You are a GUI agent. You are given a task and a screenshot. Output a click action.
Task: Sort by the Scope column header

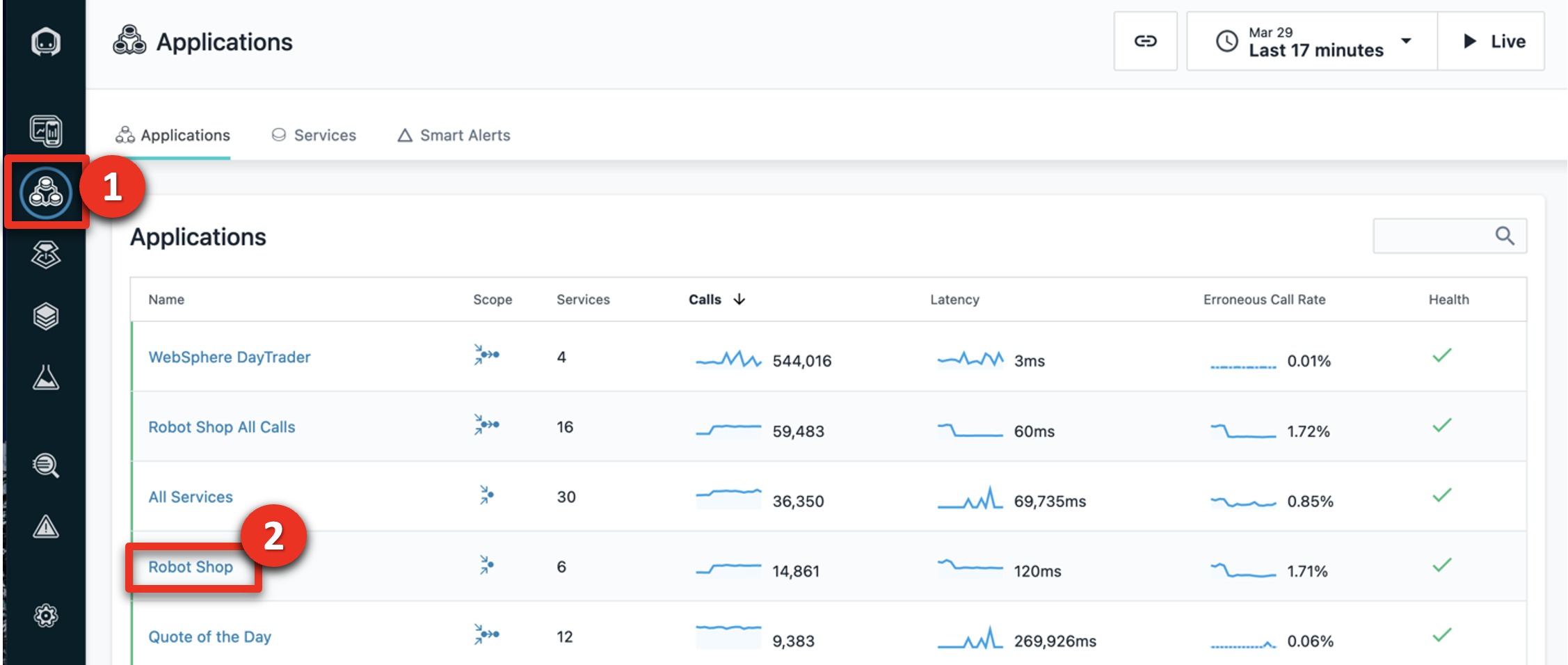click(493, 299)
